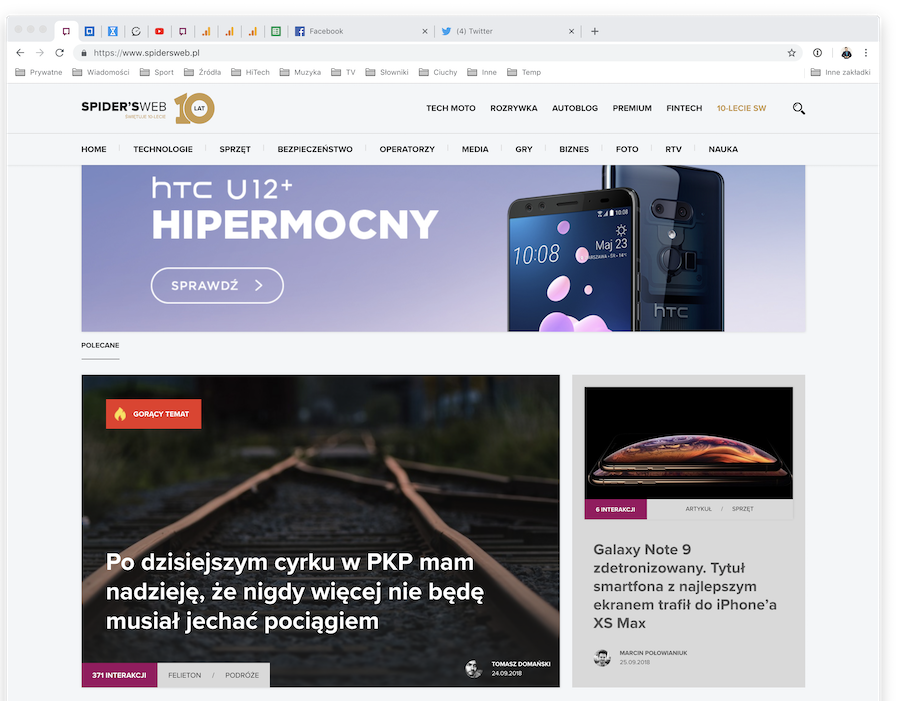Close the Twitter tab

click(x=571, y=32)
